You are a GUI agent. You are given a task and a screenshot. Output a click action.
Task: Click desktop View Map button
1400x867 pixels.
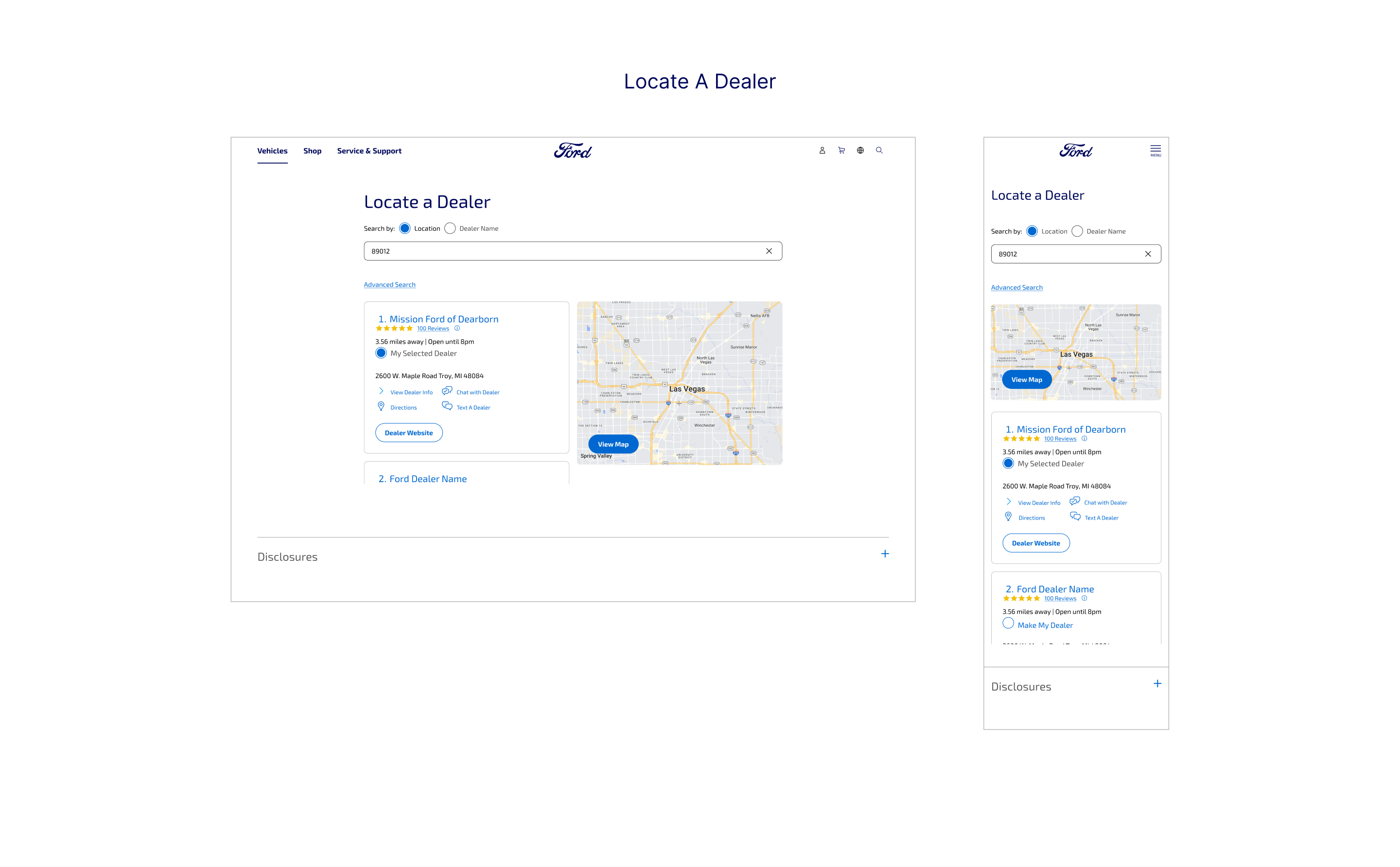612,444
